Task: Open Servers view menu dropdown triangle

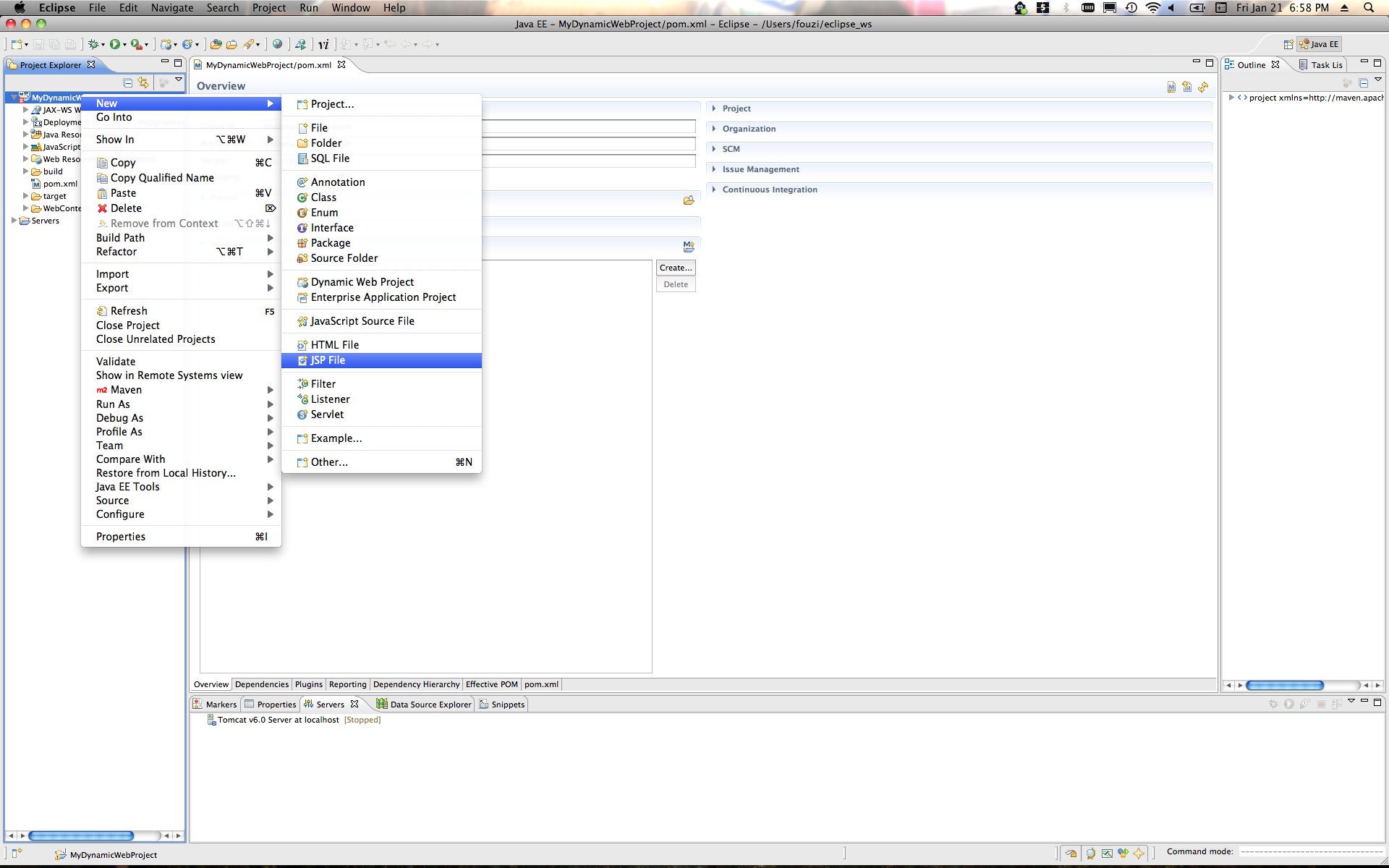Action: click(x=1351, y=701)
